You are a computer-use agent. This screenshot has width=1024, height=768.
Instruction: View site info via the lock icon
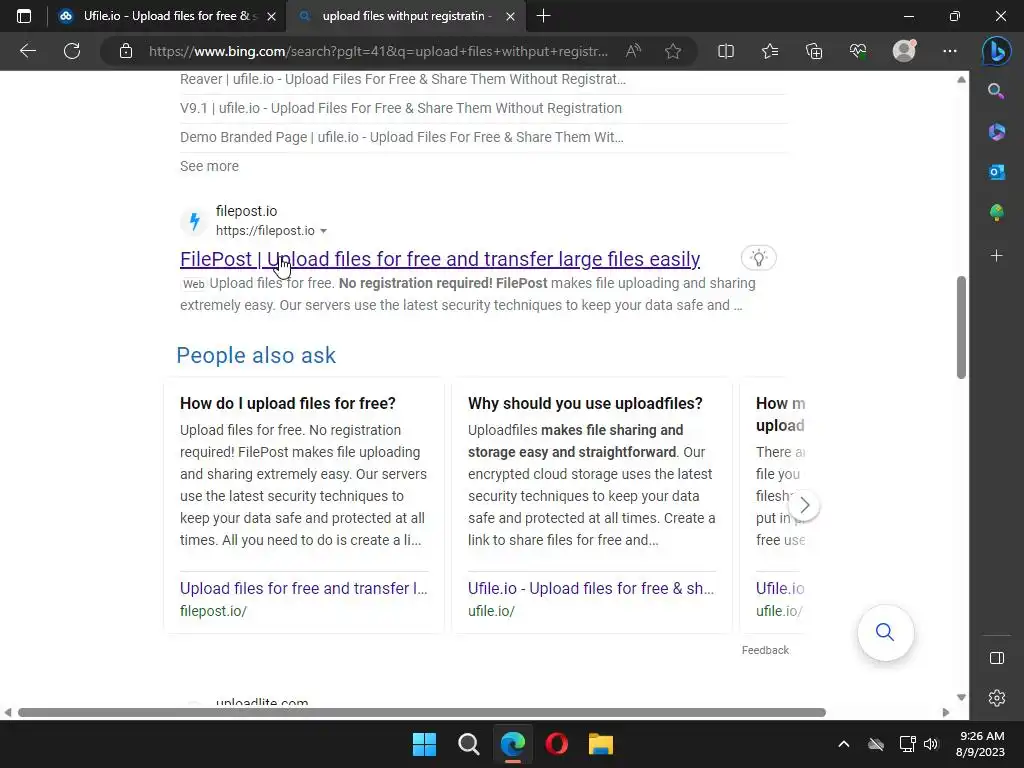tap(126, 51)
